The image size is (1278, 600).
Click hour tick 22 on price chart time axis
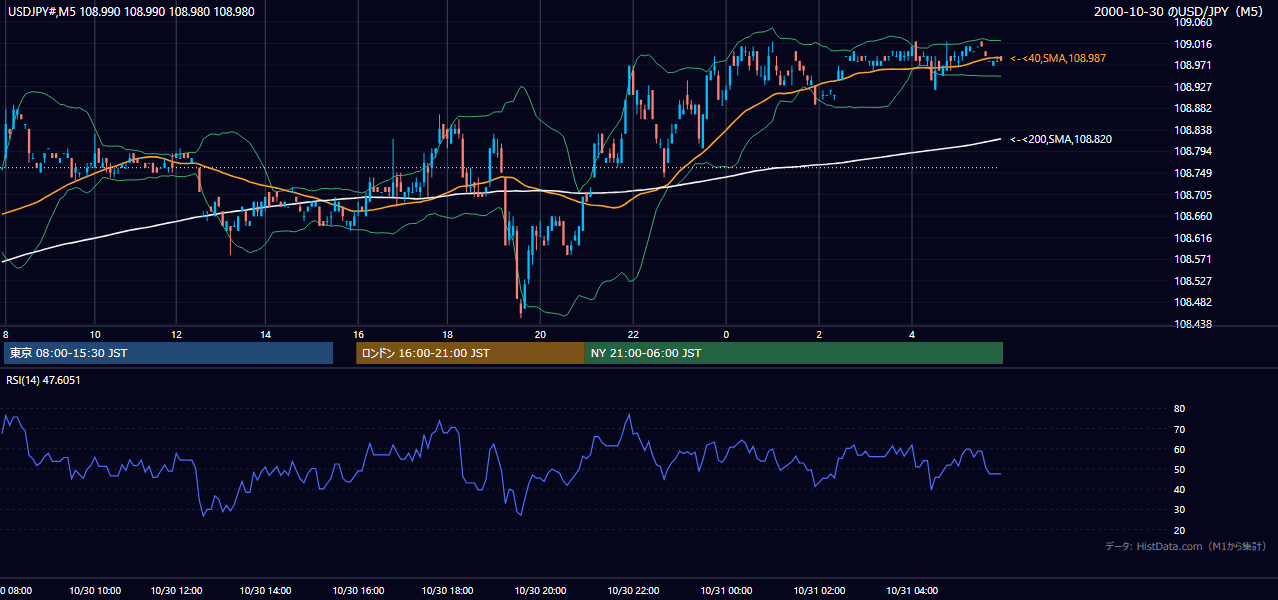(x=633, y=334)
